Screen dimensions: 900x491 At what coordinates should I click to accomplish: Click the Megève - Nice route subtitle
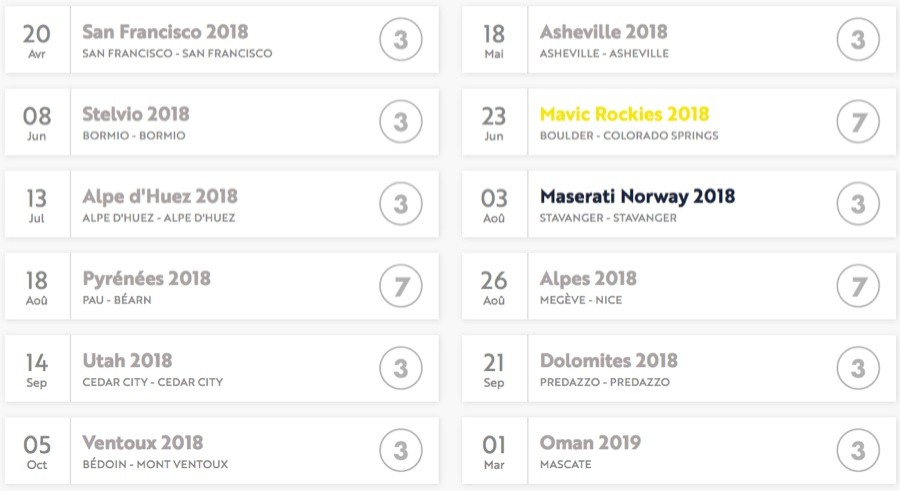(x=581, y=300)
